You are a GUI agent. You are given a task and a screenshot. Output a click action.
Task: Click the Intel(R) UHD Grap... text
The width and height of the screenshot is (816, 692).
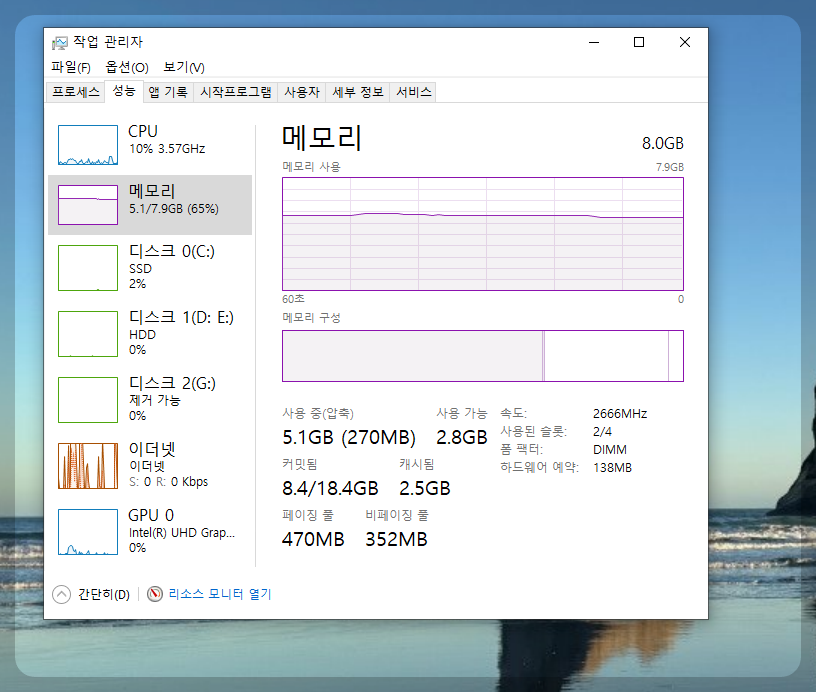[182, 533]
